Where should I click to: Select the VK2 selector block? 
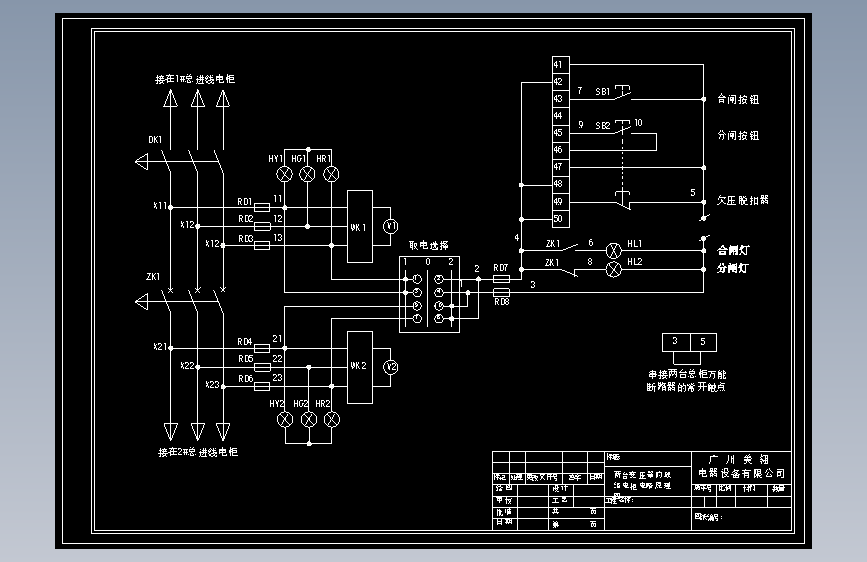coord(360,367)
